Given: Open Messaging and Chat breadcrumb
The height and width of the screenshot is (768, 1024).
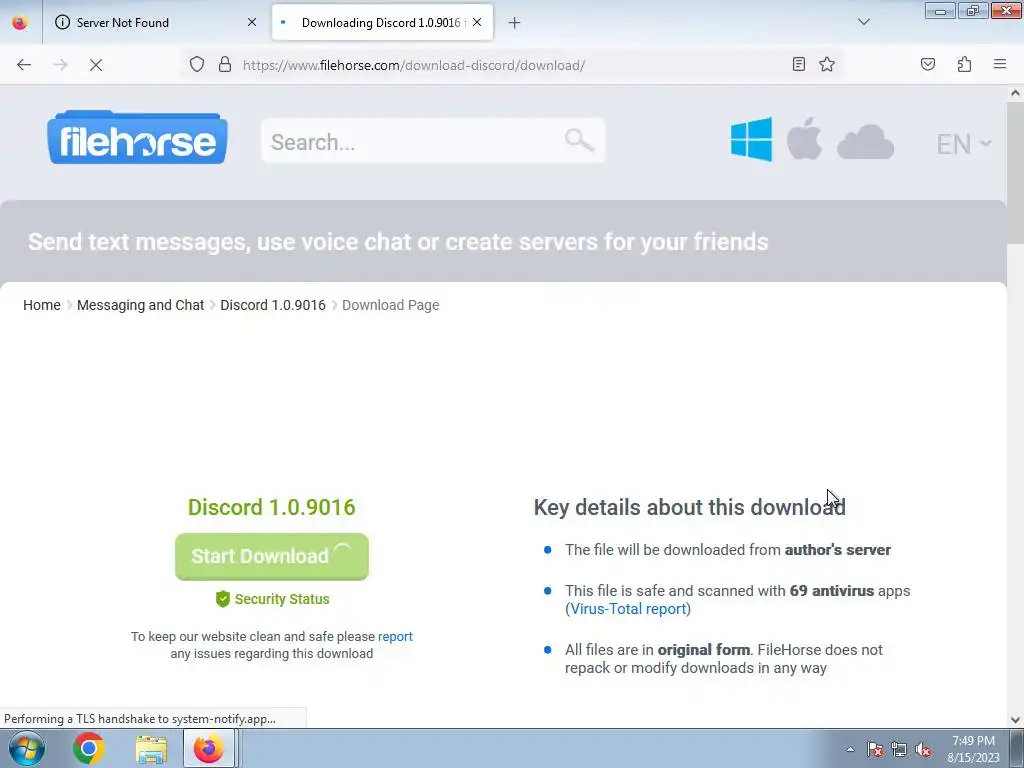Looking at the screenshot, I should [140, 305].
